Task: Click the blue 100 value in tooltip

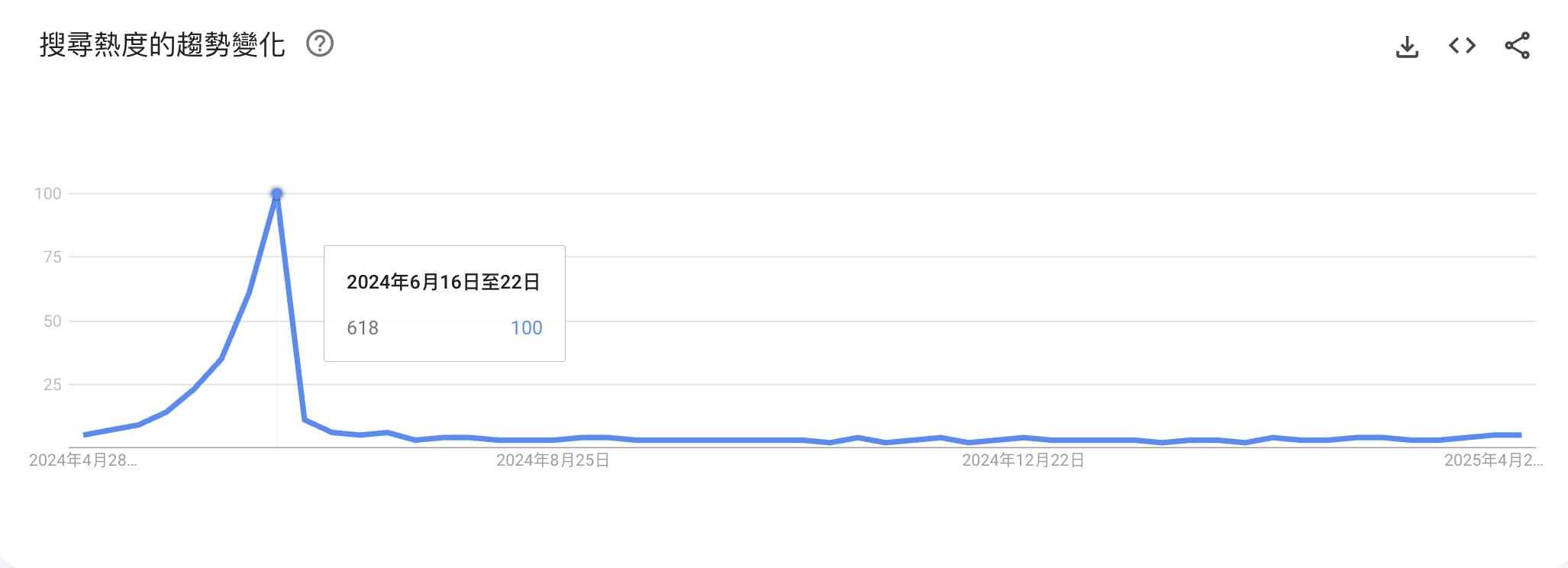Action: click(x=527, y=328)
